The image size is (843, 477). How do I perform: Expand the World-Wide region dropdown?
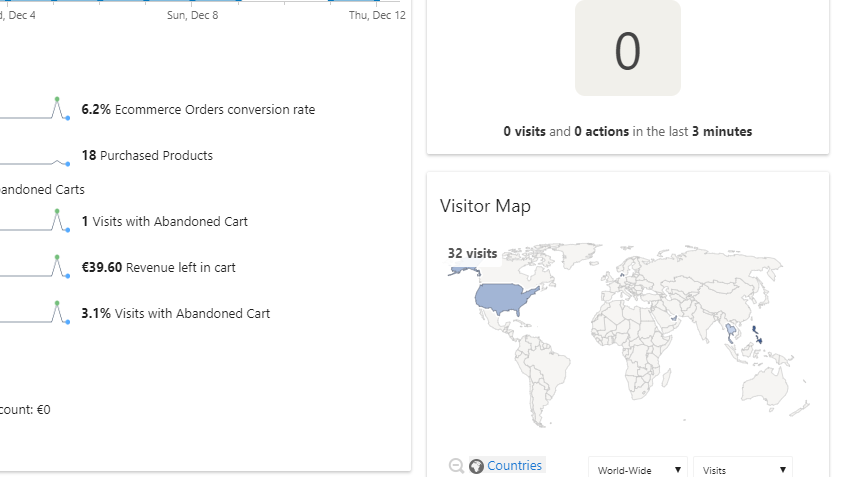(637, 469)
